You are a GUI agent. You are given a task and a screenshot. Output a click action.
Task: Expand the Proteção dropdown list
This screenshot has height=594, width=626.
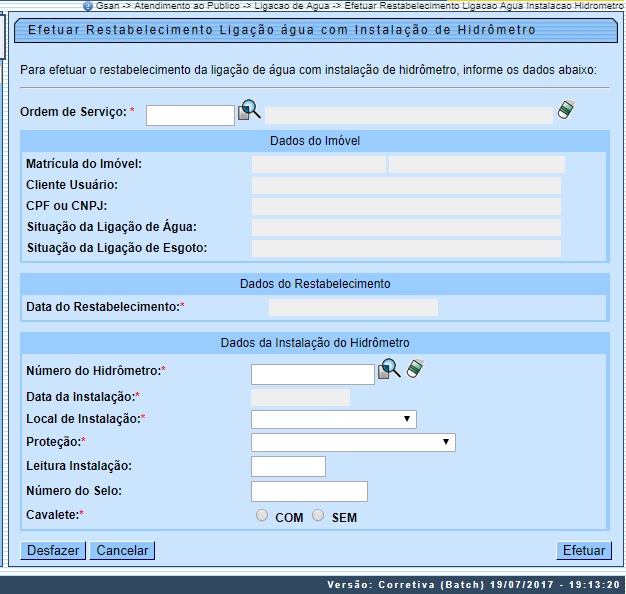coord(353,442)
